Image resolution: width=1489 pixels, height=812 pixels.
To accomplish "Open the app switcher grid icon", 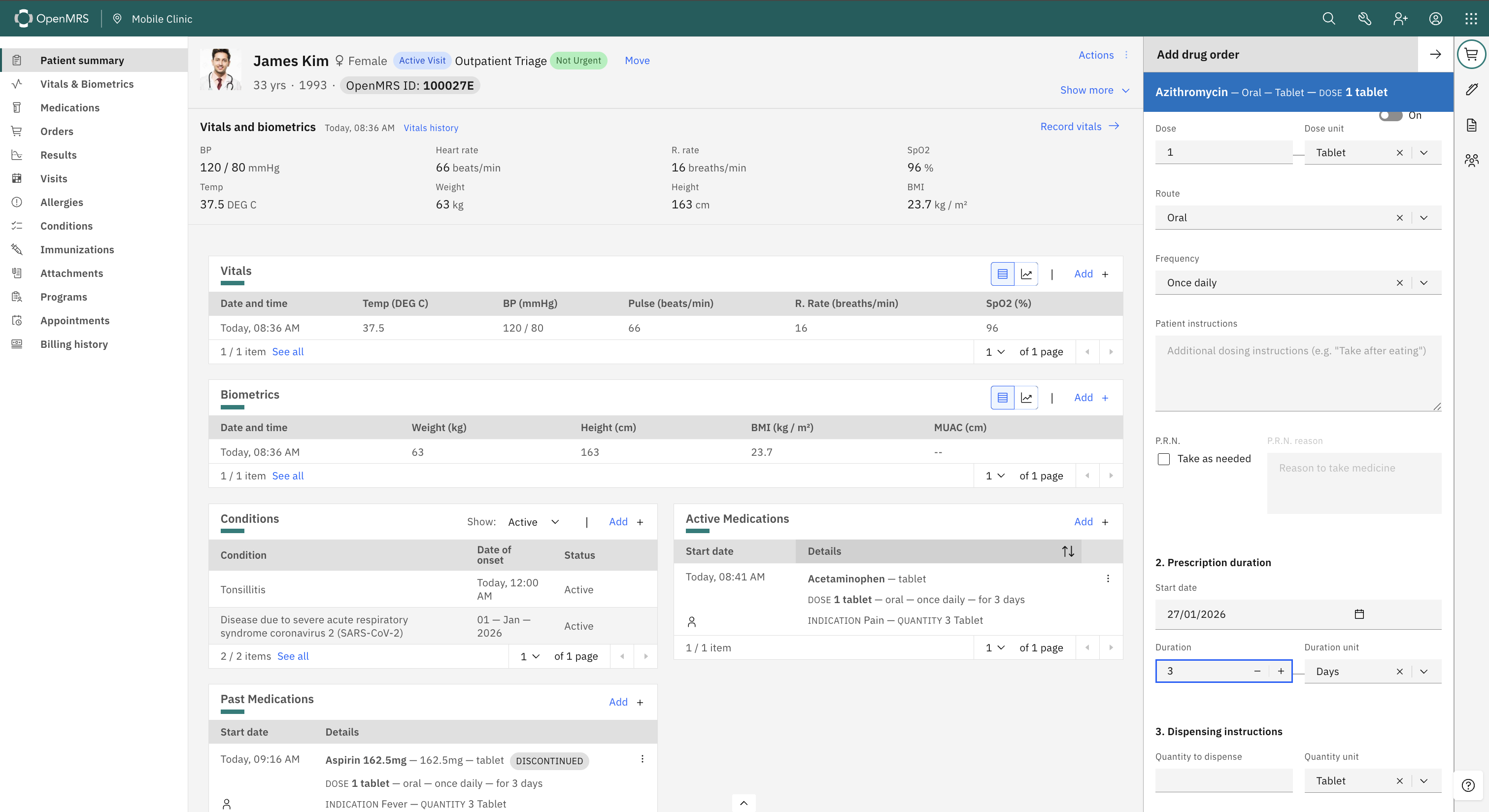I will (x=1471, y=19).
